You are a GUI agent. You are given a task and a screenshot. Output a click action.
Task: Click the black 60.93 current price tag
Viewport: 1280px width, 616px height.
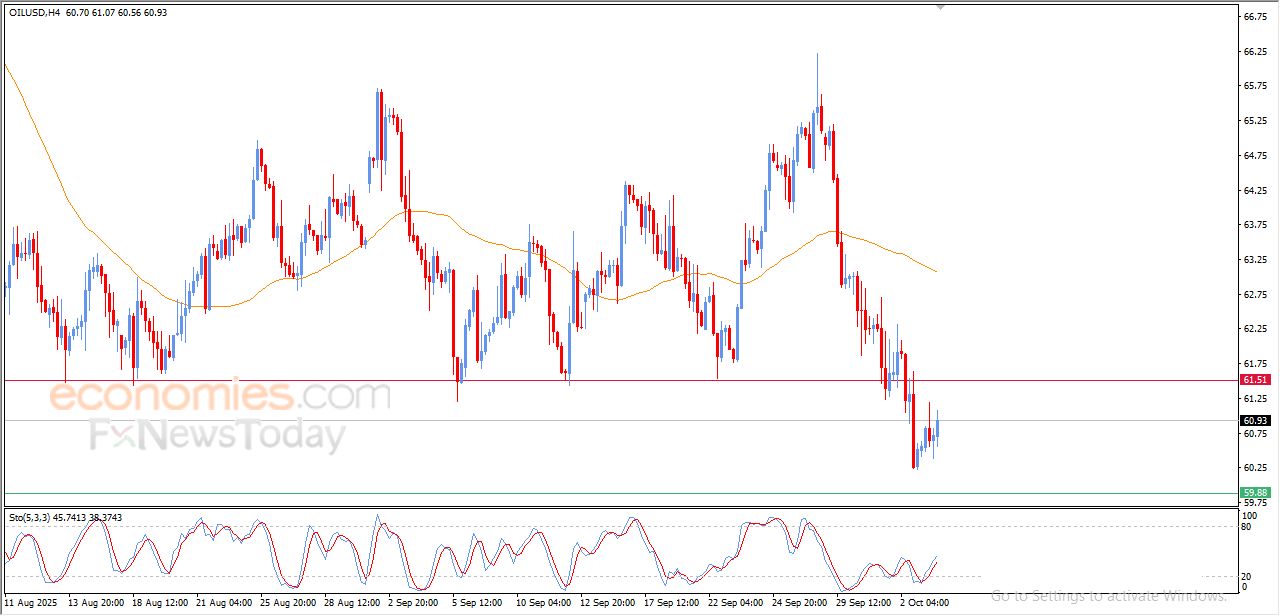1254,420
